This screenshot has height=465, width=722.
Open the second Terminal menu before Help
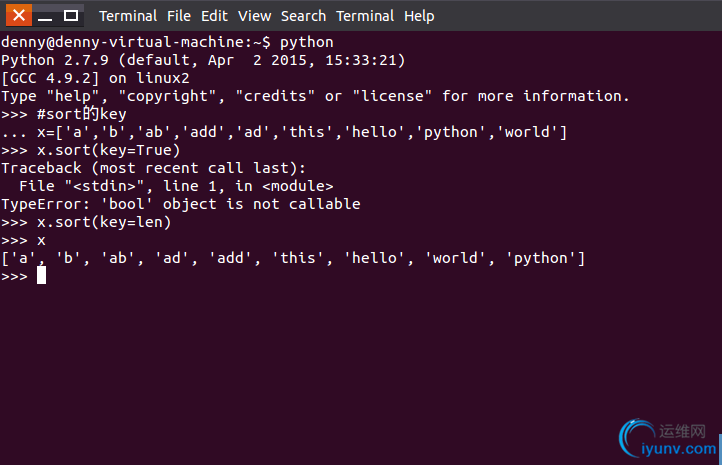pyautogui.click(x=365, y=16)
